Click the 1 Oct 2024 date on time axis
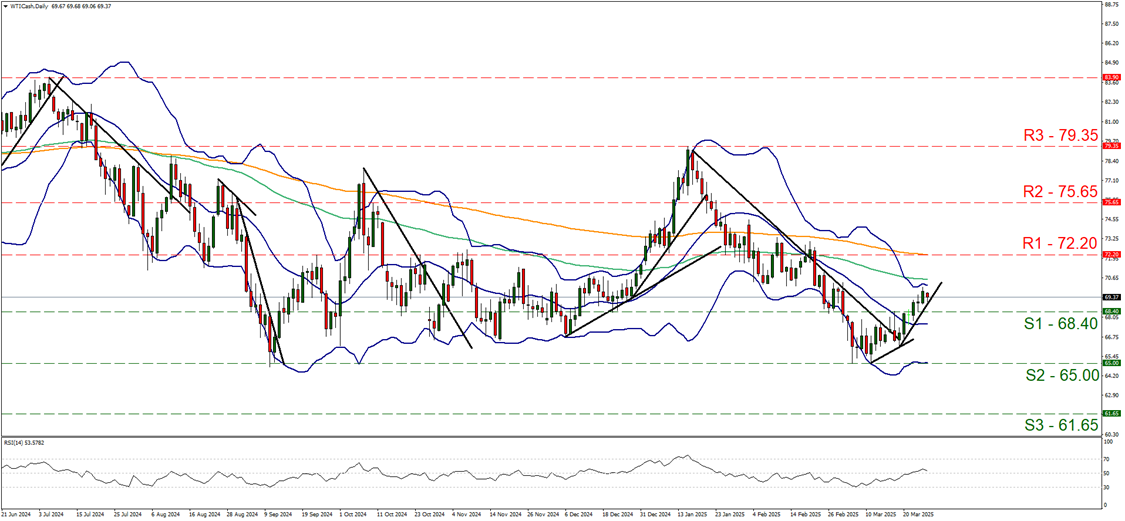 coord(351,516)
